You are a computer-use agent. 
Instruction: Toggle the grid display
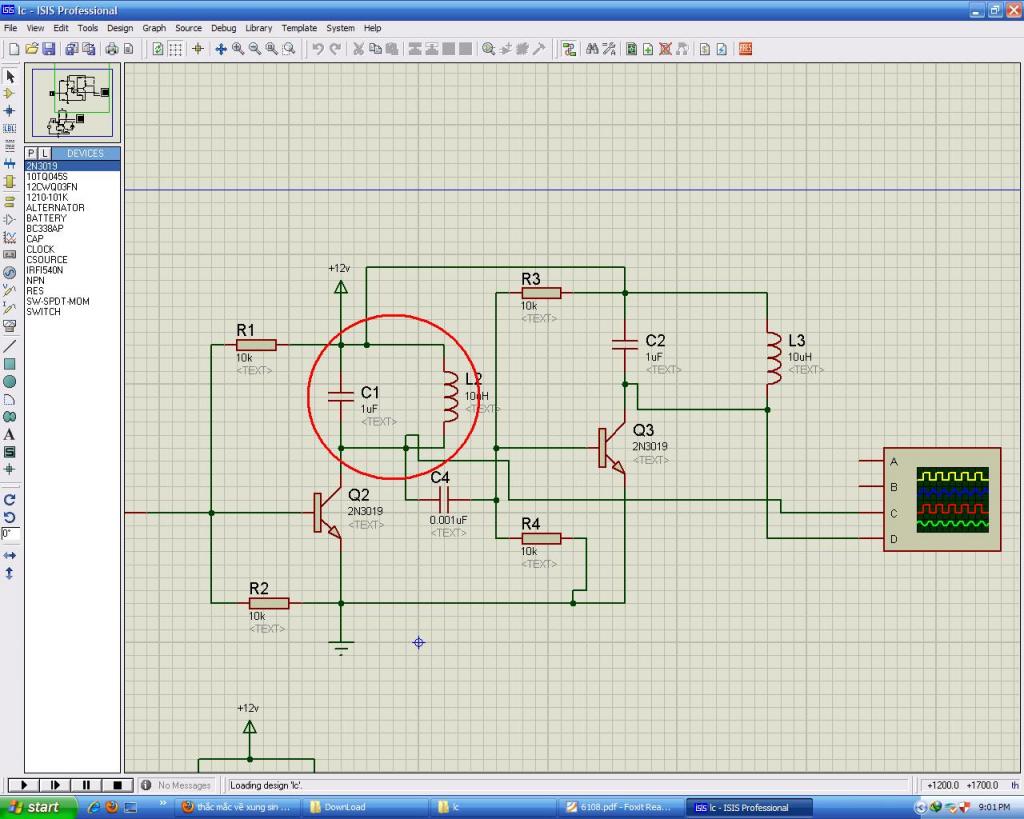pos(175,48)
